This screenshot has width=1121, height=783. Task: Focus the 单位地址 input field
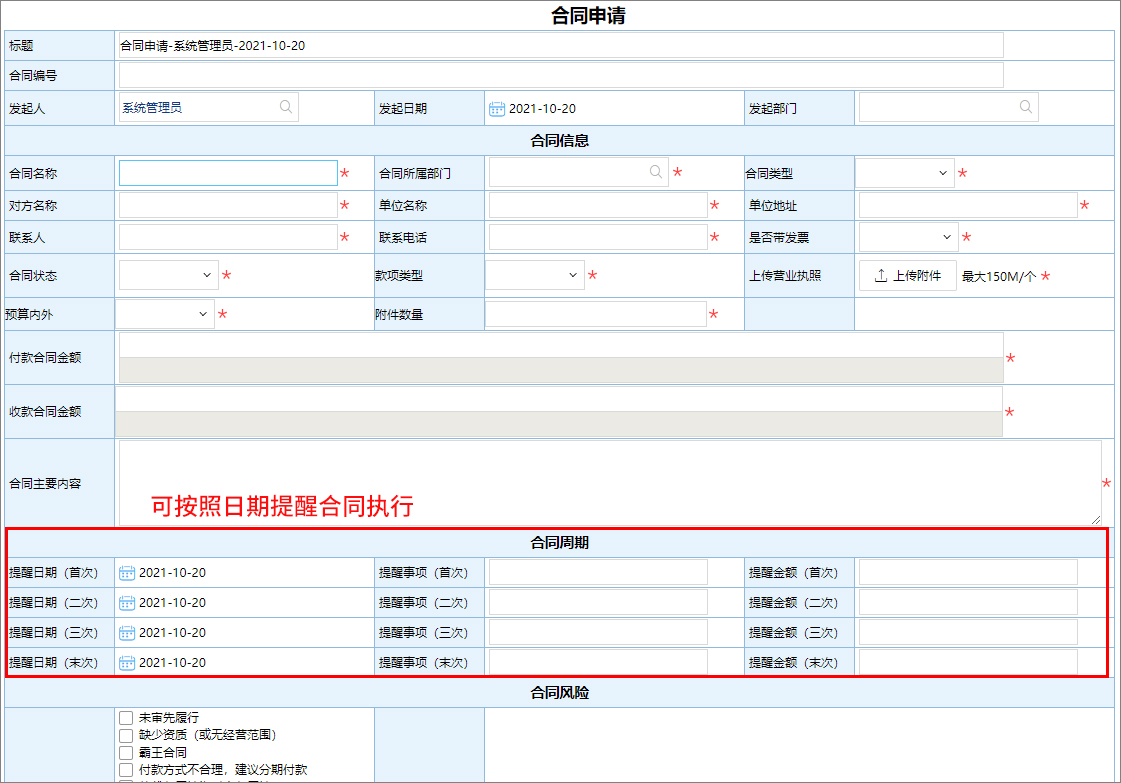coord(968,205)
